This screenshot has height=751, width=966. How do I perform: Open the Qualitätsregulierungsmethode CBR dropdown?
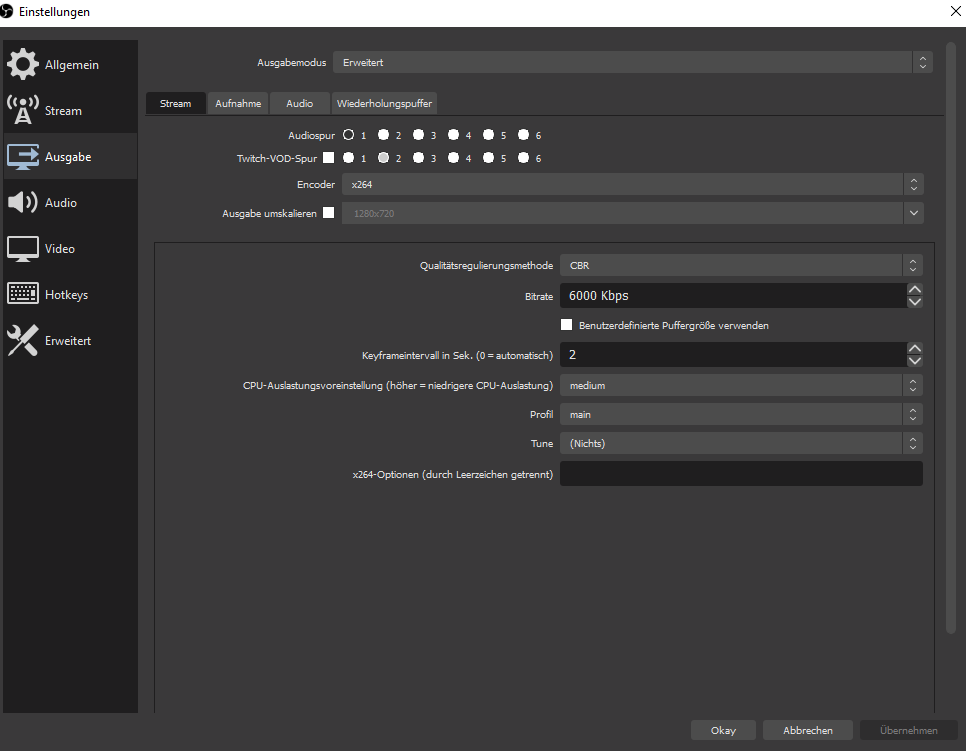coord(741,266)
